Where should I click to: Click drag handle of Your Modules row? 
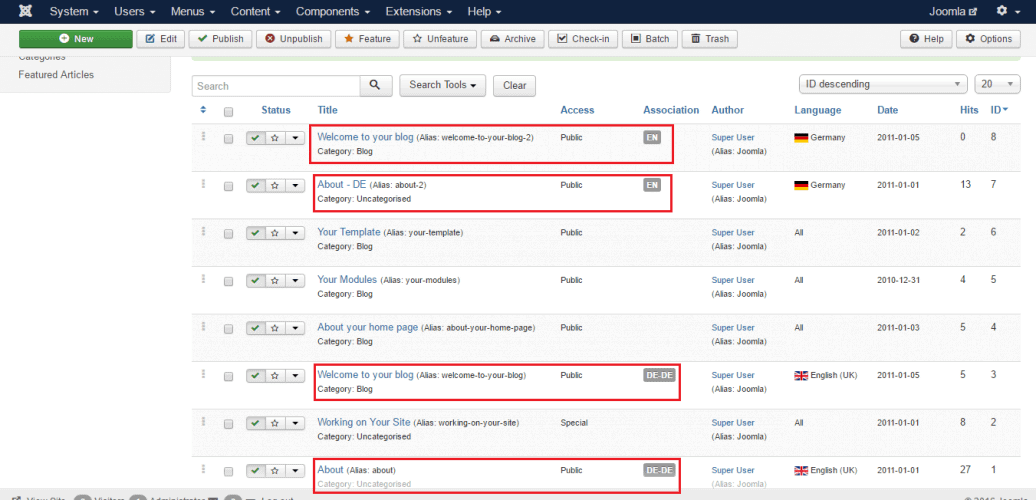click(x=204, y=279)
